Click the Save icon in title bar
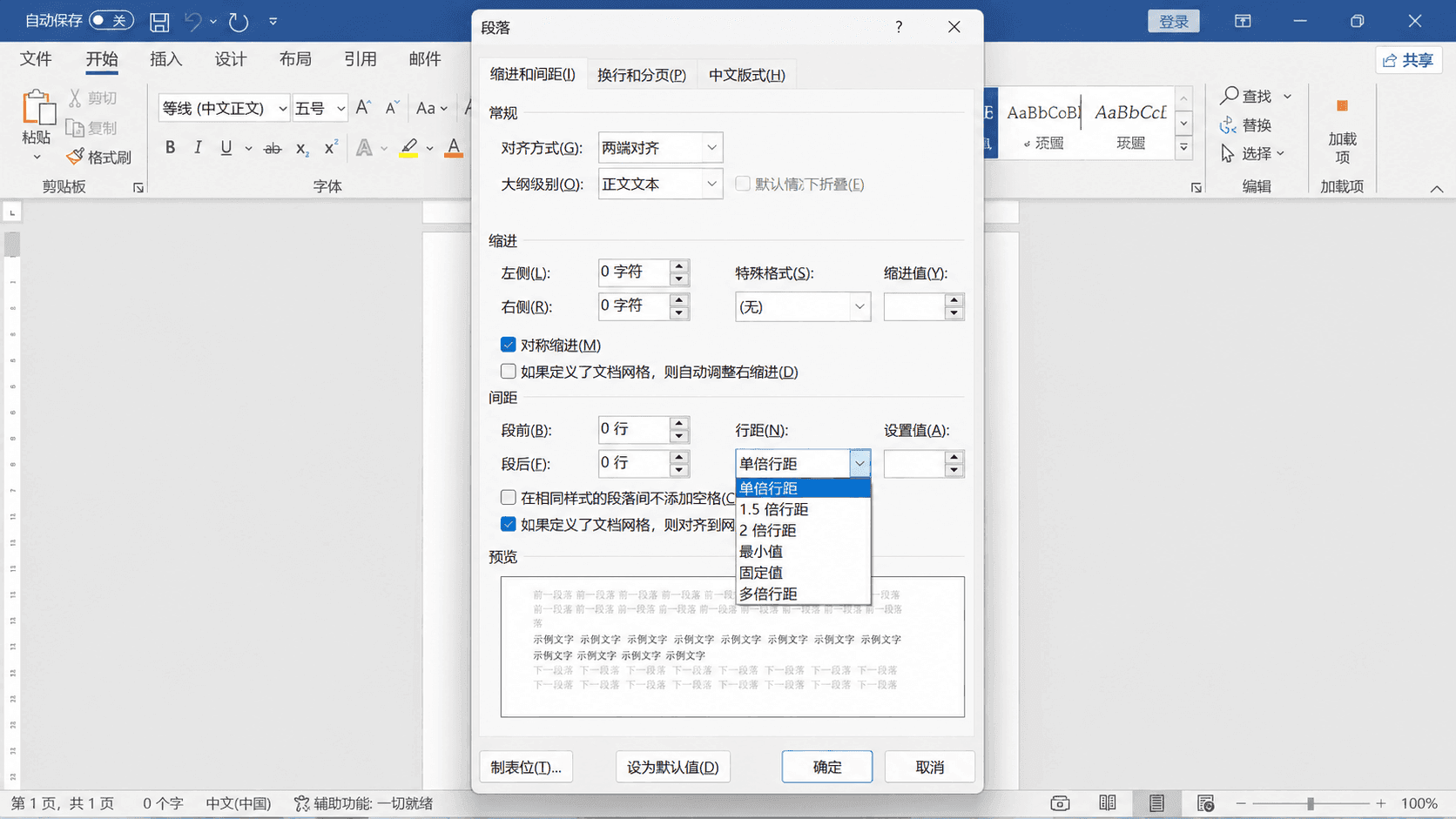This screenshot has height=819, width=1456. (159, 22)
